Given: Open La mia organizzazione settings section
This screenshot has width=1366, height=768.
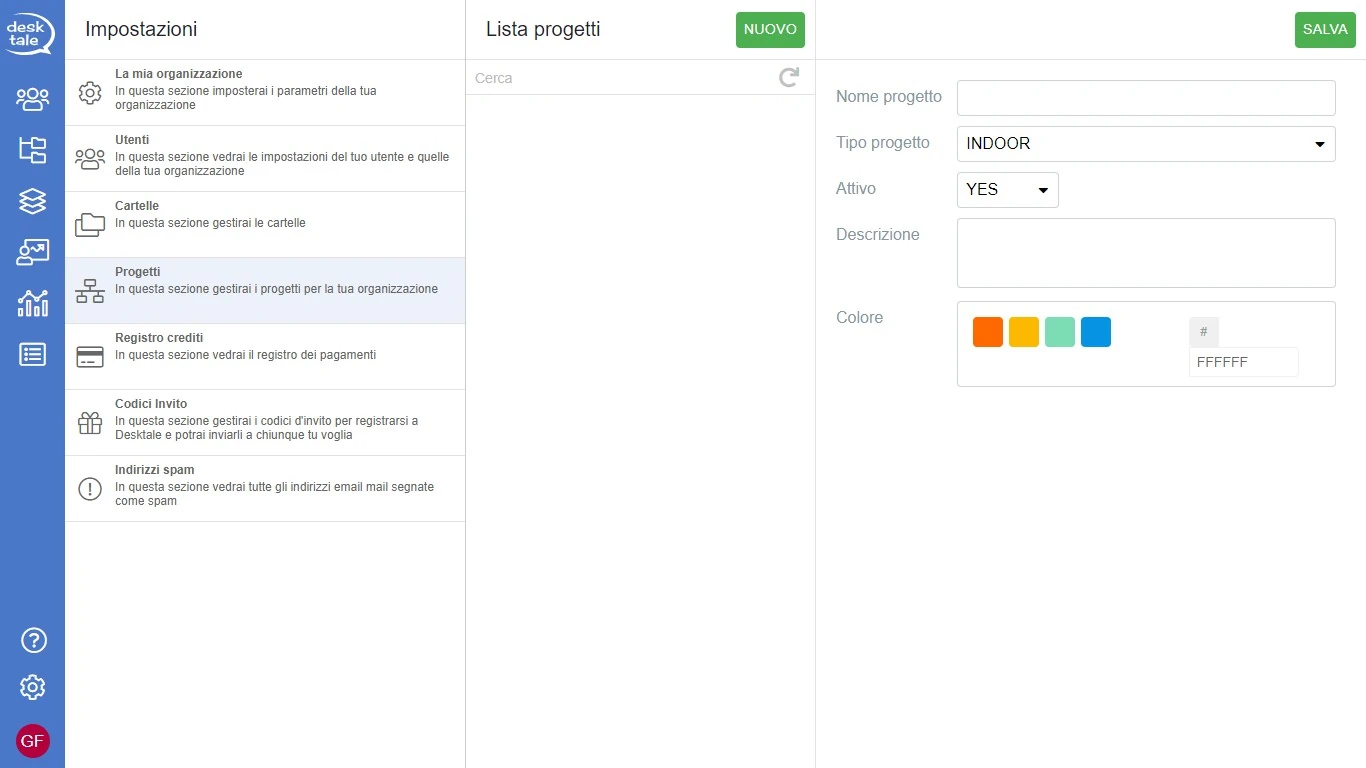Looking at the screenshot, I should (x=265, y=93).
